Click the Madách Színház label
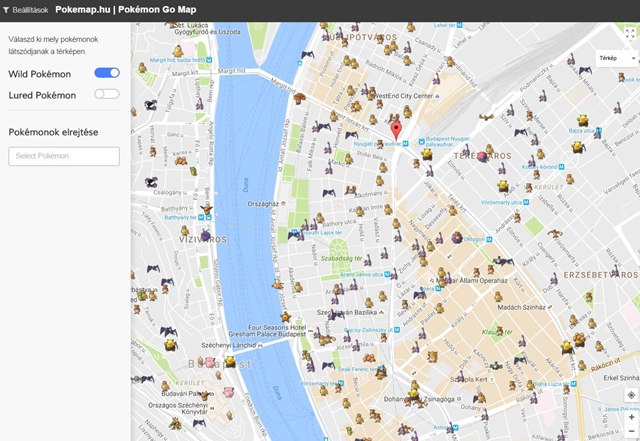 click(522, 307)
